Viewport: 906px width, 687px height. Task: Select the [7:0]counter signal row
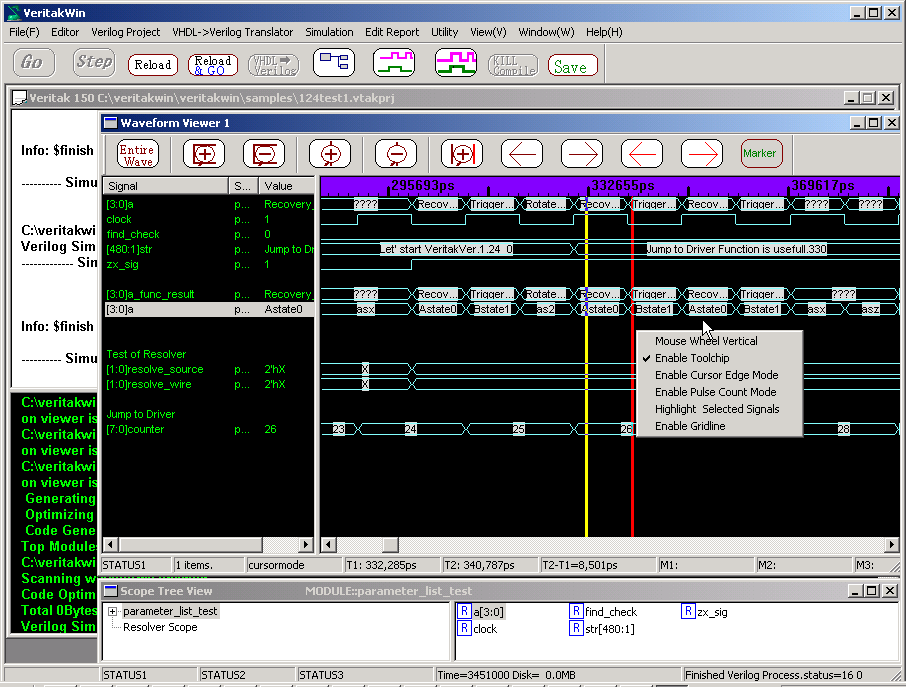tap(135, 429)
